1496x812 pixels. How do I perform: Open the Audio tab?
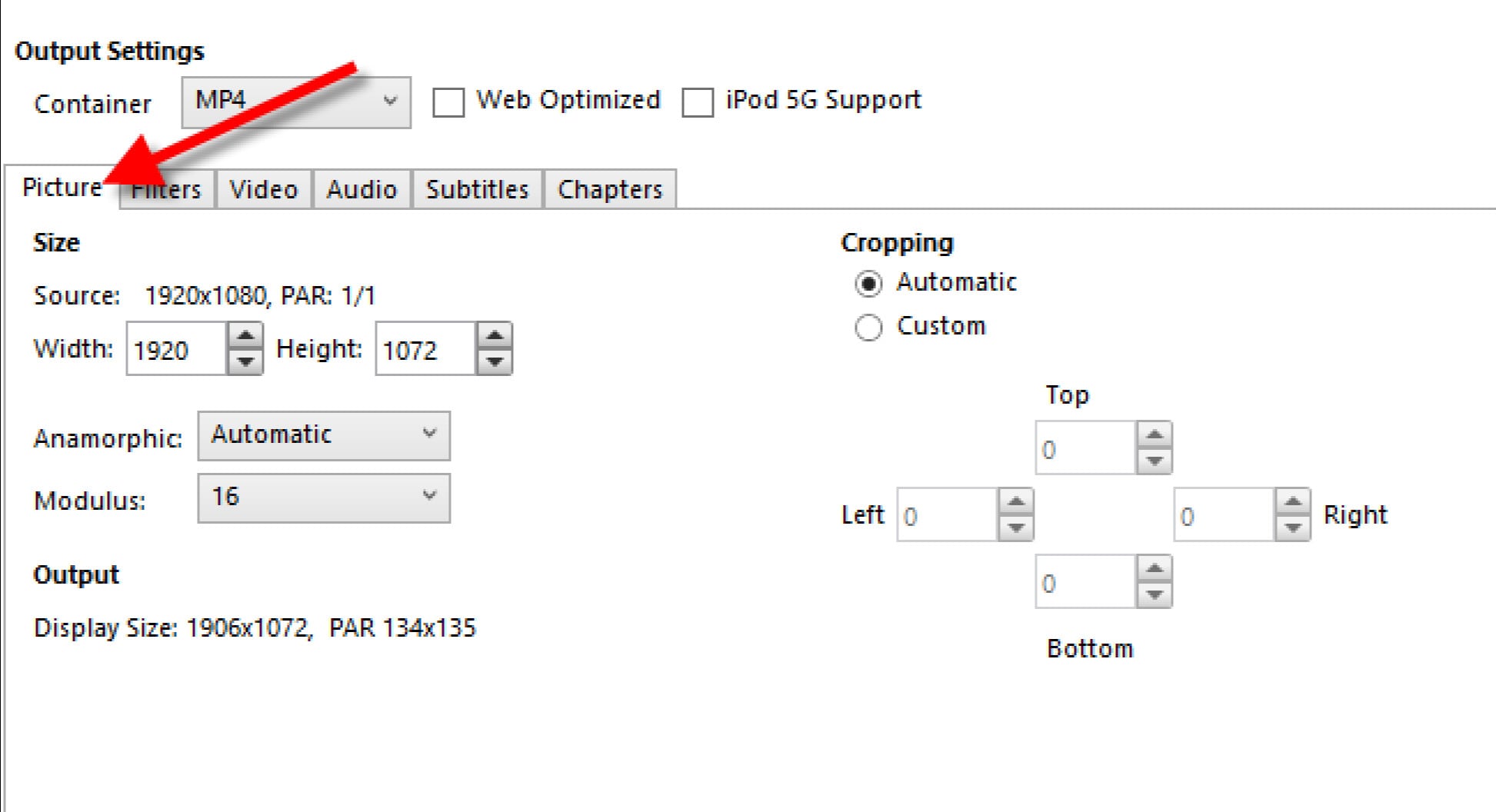point(362,189)
